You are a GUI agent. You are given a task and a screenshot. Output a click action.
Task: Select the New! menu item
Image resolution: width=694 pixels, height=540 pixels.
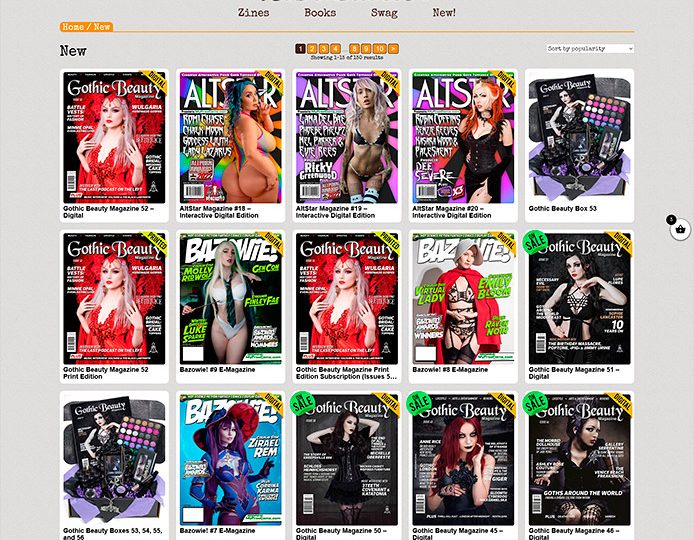click(444, 13)
